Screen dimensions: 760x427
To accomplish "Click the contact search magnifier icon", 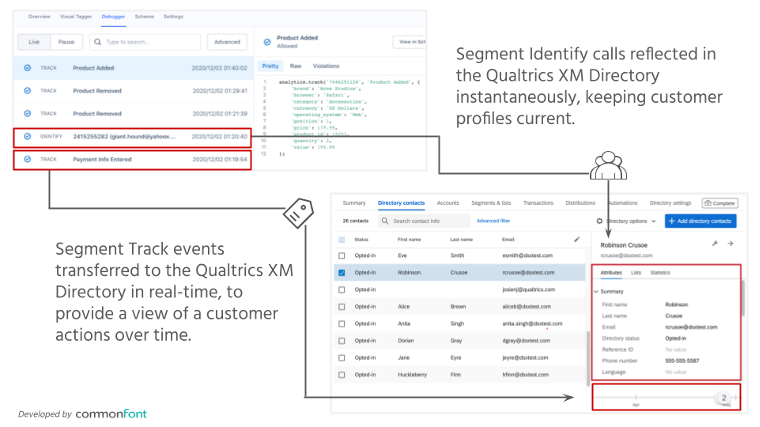I will point(385,221).
